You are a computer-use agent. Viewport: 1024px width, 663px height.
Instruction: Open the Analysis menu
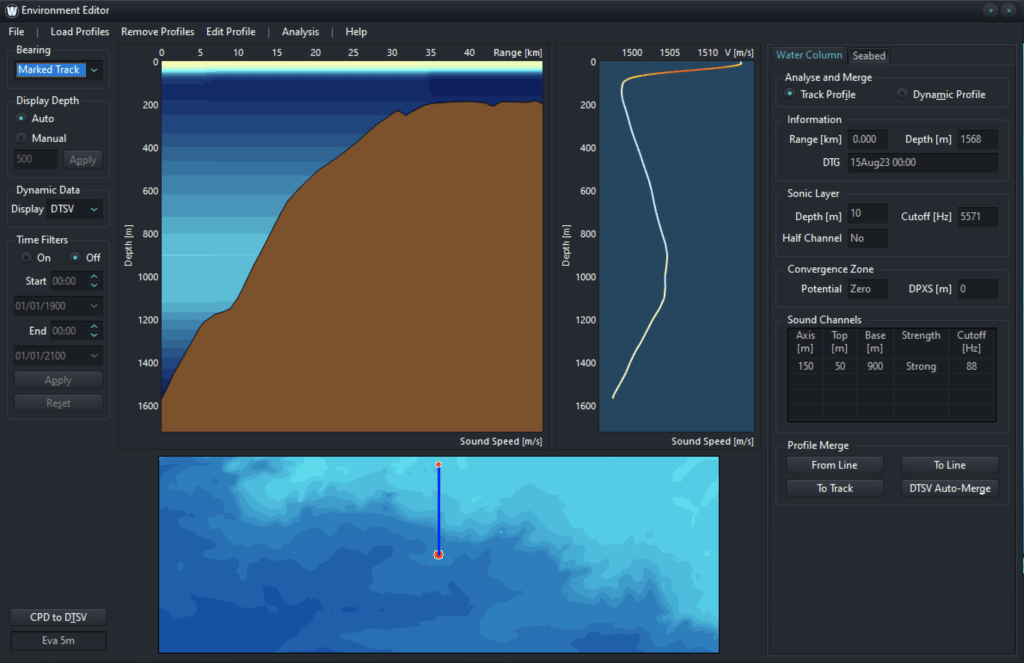click(x=300, y=31)
